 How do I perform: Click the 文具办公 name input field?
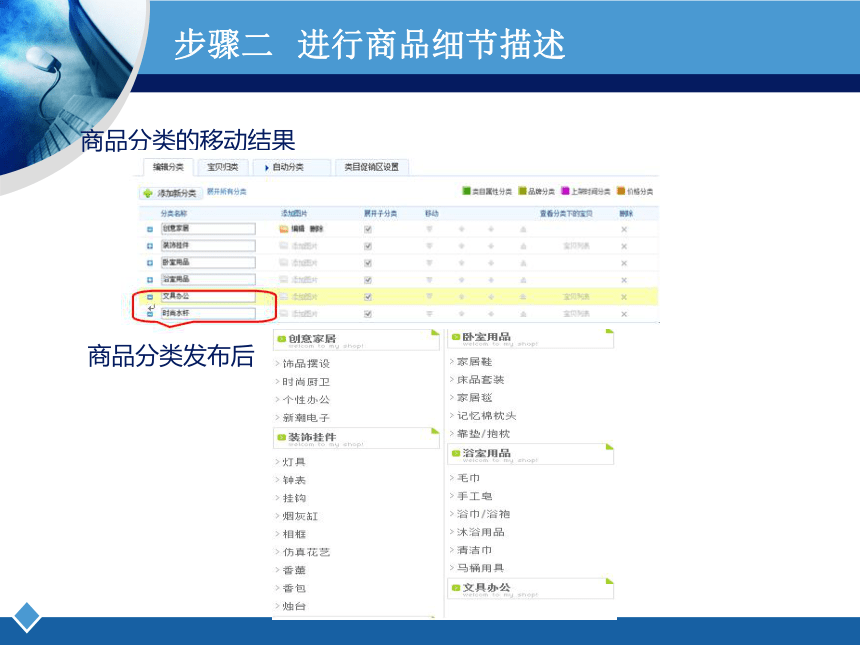208,297
